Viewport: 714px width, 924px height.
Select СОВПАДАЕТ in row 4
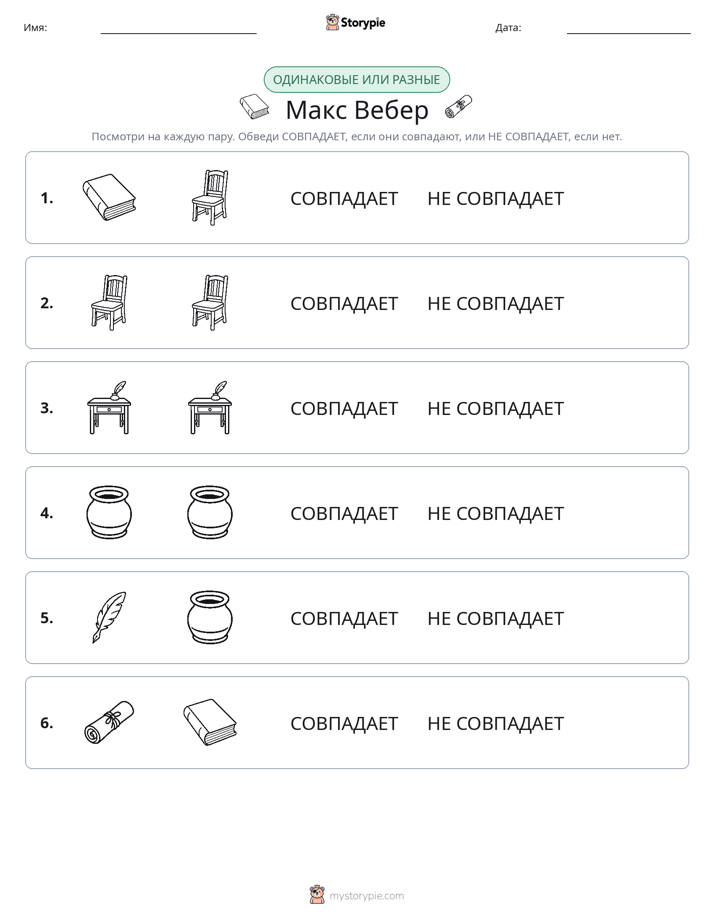pyautogui.click(x=344, y=513)
